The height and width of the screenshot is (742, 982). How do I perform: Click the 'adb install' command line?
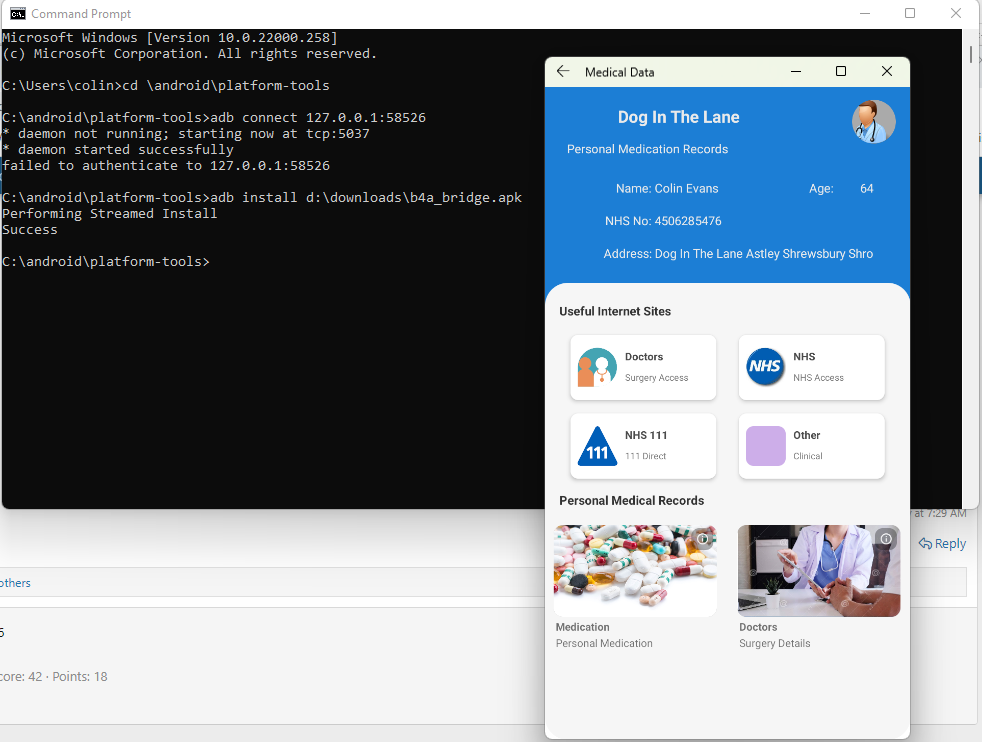pyautogui.click(x=262, y=197)
